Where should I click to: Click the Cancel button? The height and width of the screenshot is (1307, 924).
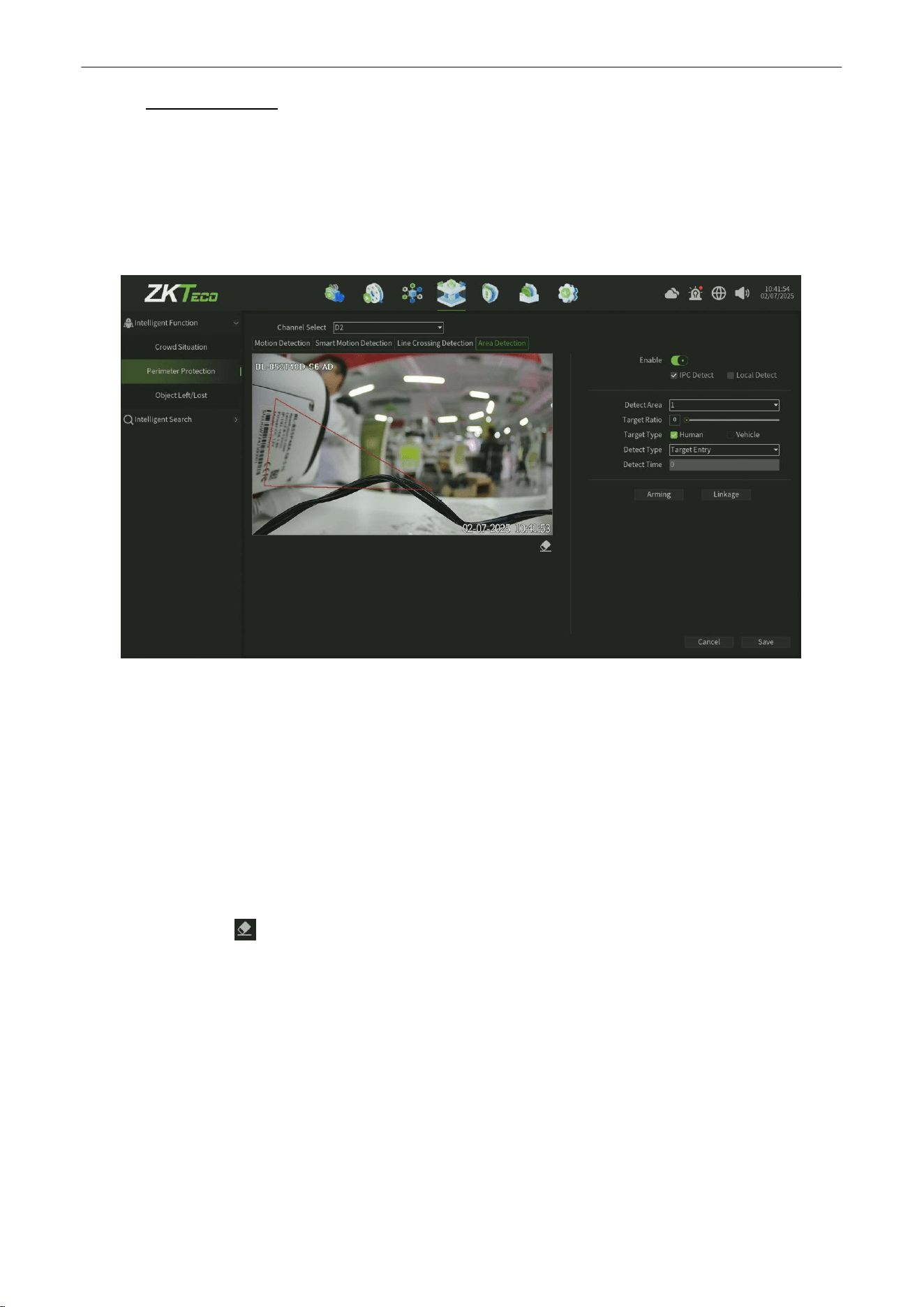click(x=709, y=642)
